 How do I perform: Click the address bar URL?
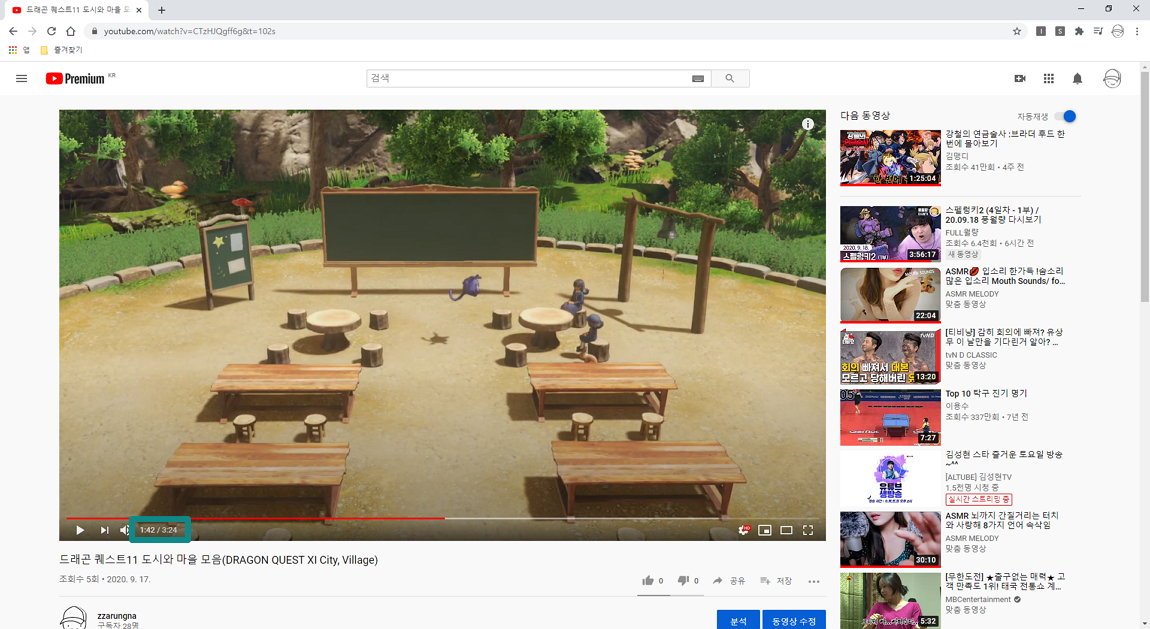pyautogui.click(x=189, y=32)
